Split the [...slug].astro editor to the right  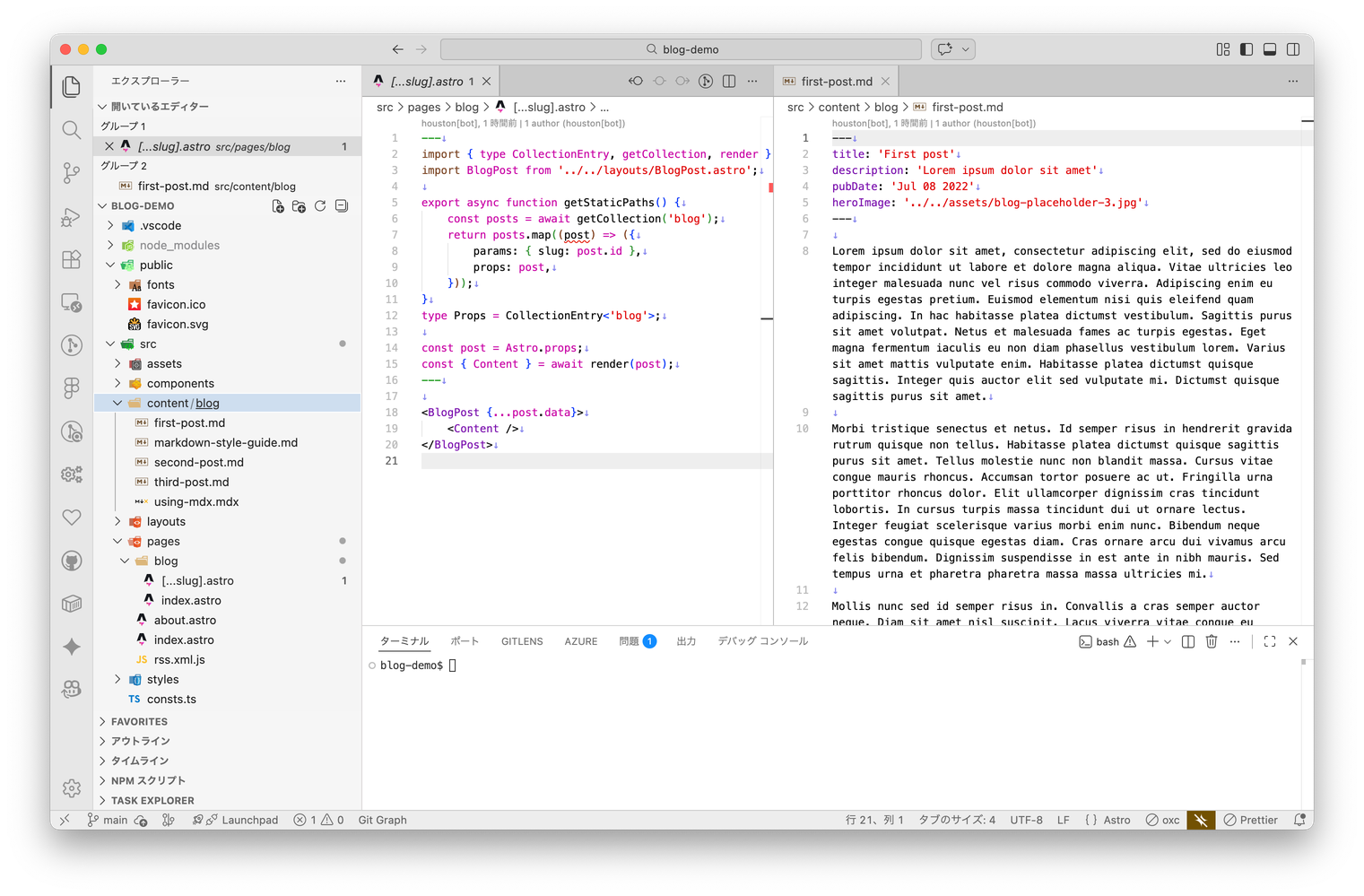(729, 82)
